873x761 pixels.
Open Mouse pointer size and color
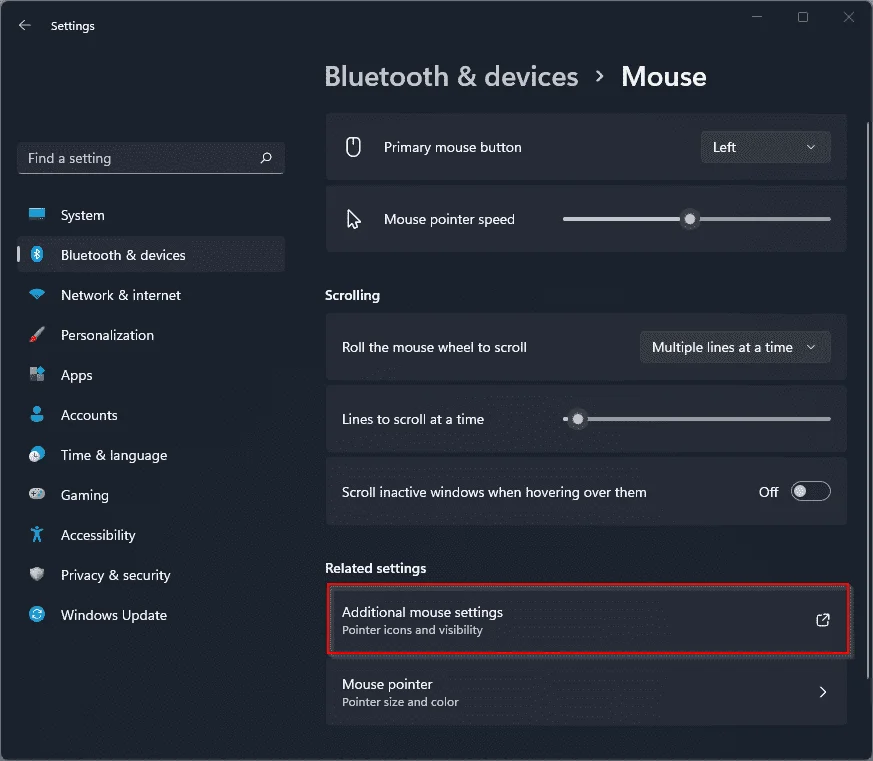[x=586, y=692]
